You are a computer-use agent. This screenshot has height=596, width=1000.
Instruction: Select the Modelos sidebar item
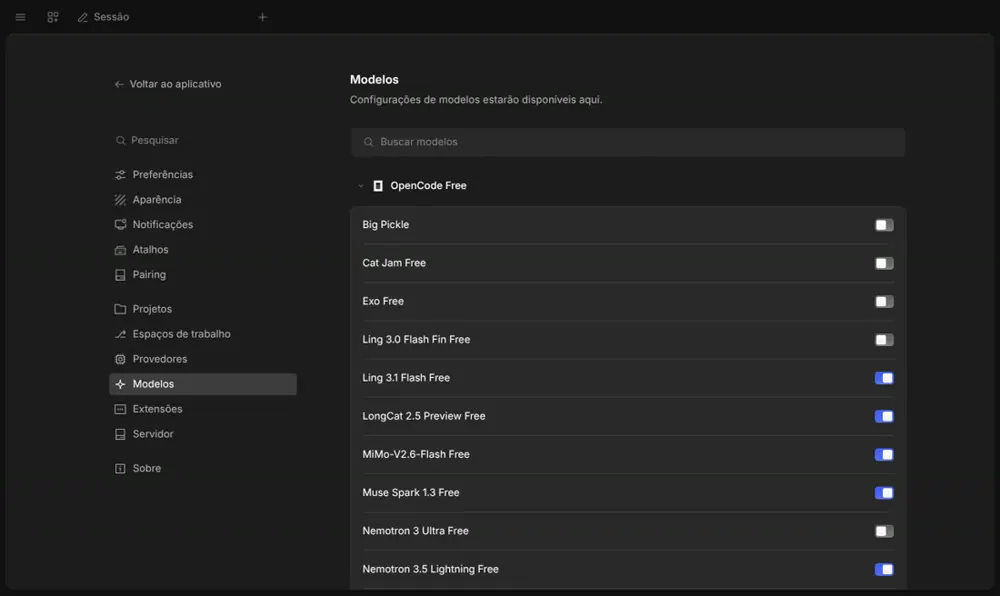(x=203, y=384)
